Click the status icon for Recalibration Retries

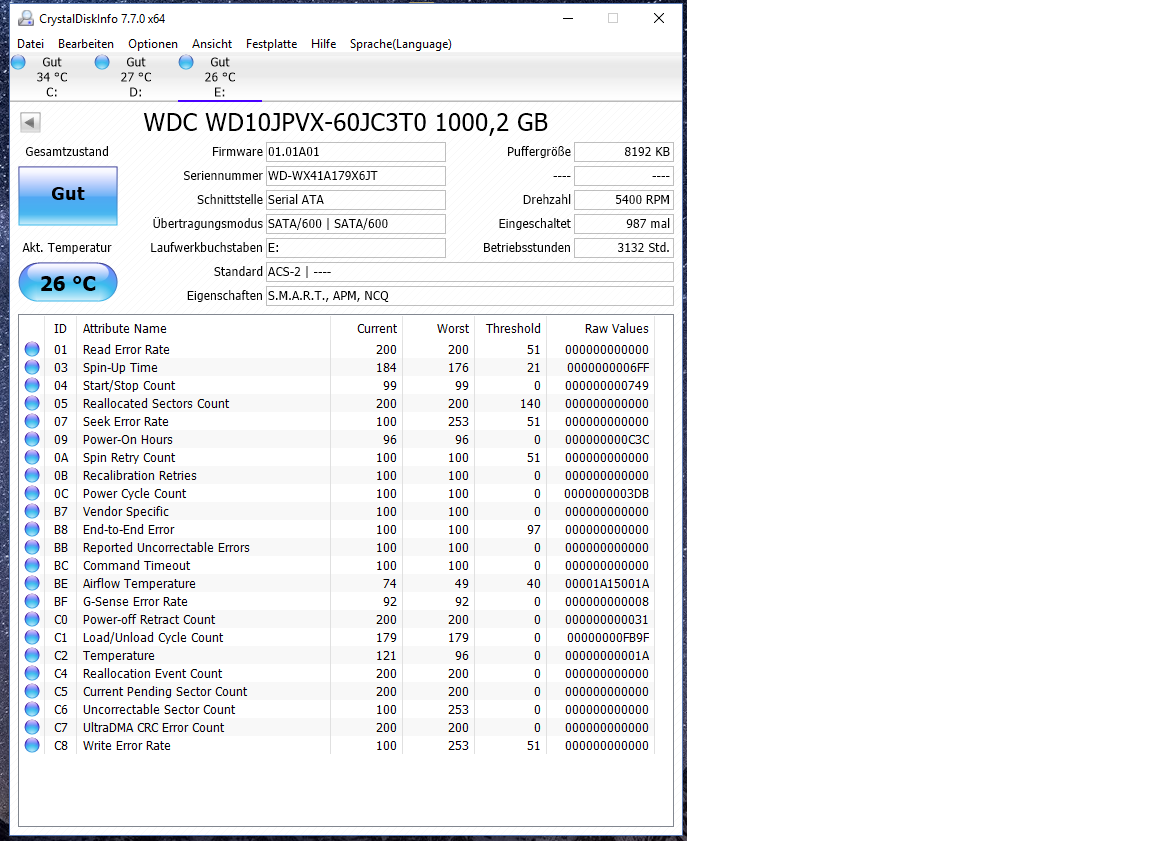coord(32,475)
